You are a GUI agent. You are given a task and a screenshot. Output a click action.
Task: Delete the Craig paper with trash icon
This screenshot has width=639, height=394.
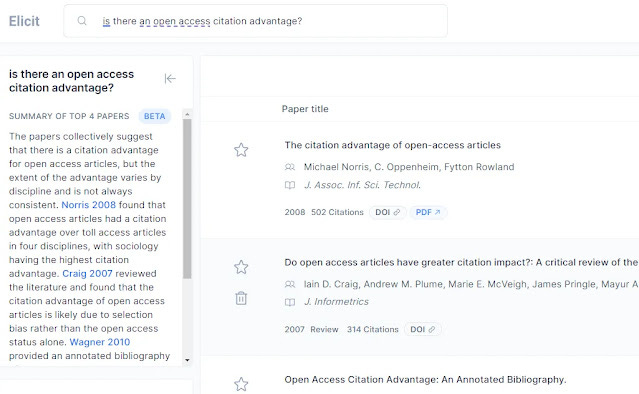241,298
